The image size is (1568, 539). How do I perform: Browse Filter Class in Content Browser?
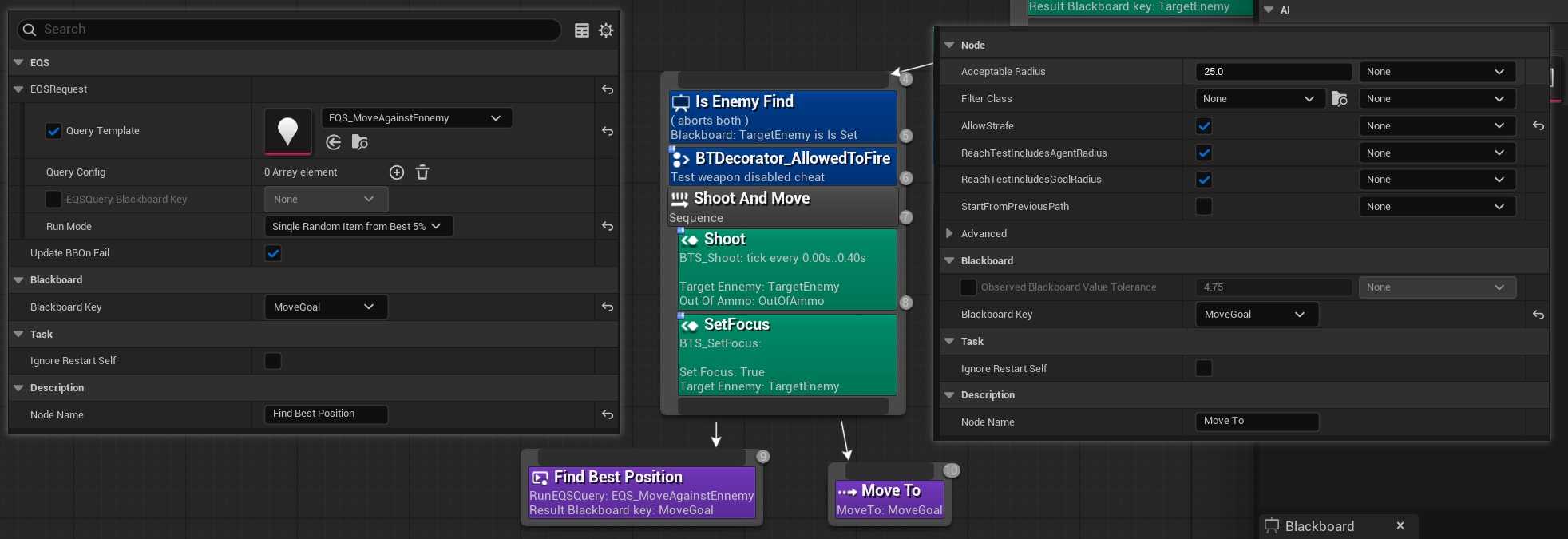coord(1340,99)
